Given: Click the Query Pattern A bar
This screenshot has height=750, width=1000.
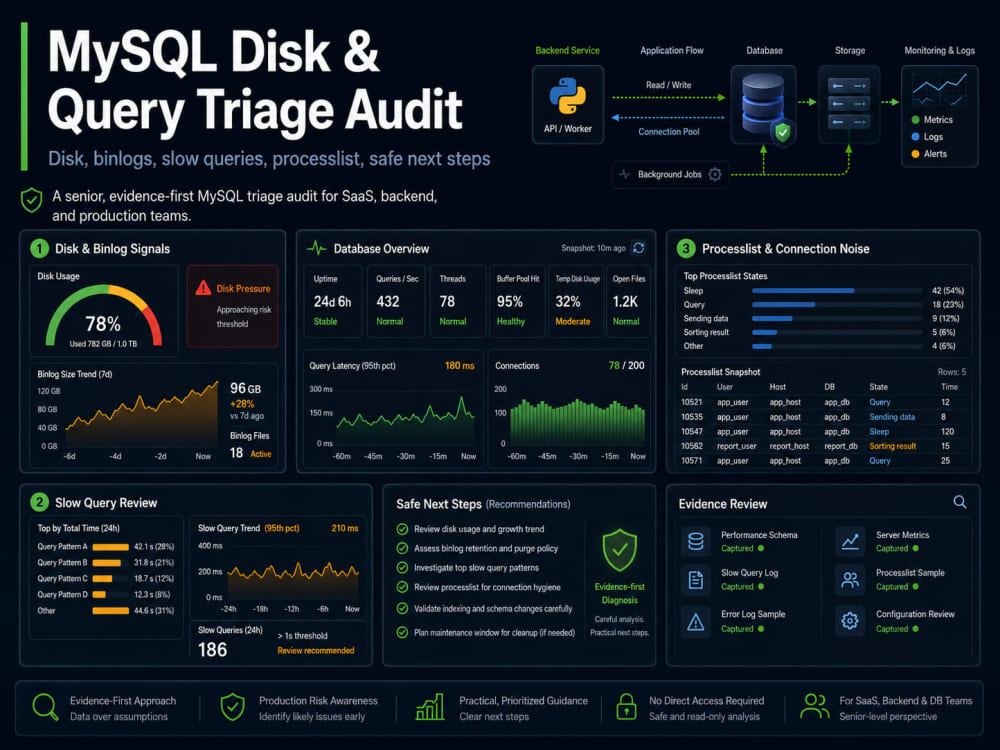Looking at the screenshot, I should pos(110,547).
